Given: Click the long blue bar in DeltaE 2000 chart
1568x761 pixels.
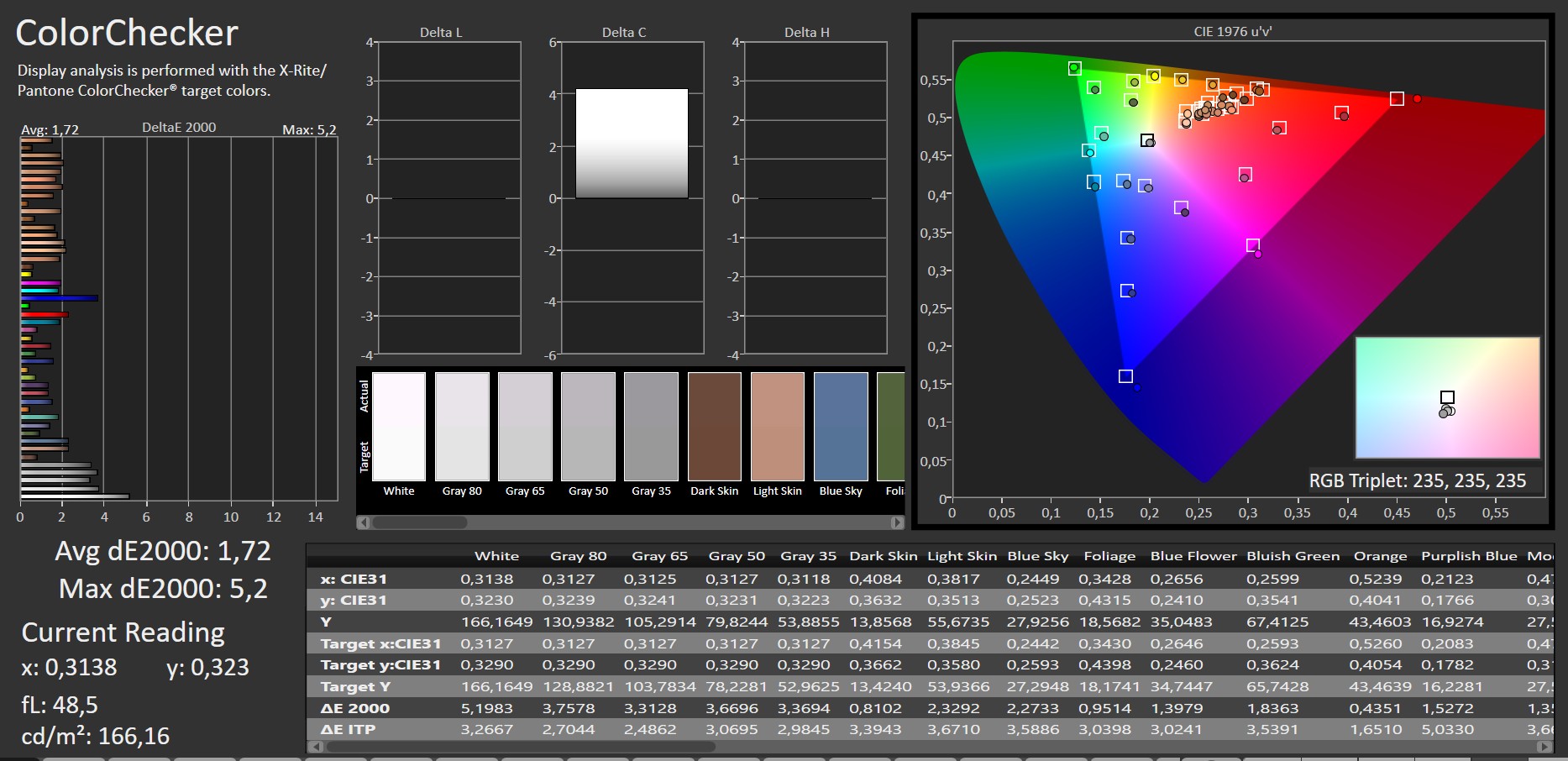Looking at the screenshot, I should [x=59, y=297].
